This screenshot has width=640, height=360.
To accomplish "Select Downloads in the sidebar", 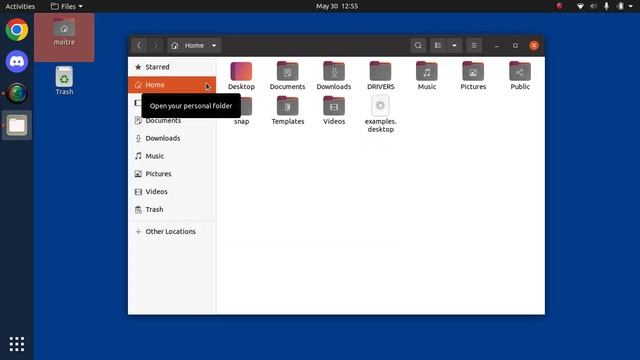I will tap(172, 138).
